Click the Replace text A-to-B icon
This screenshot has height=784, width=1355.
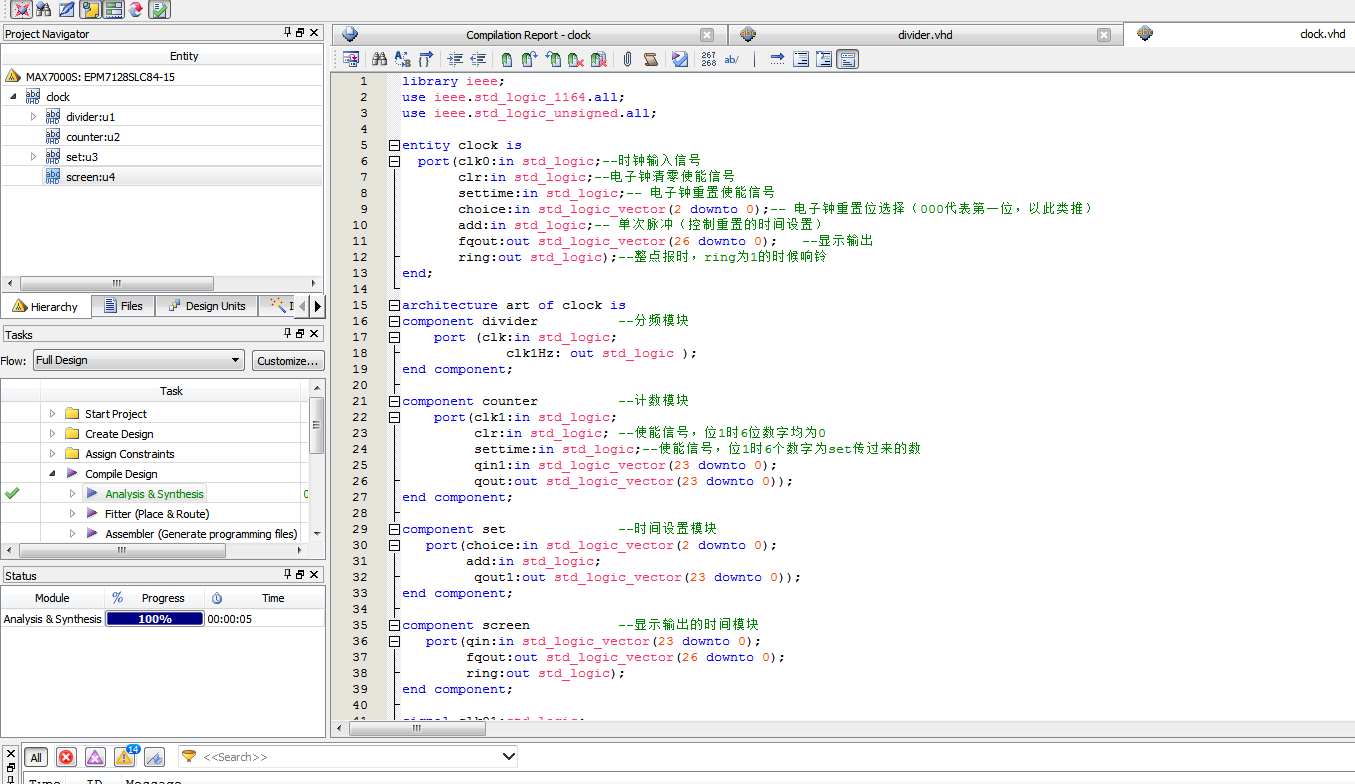pyautogui.click(x=402, y=59)
